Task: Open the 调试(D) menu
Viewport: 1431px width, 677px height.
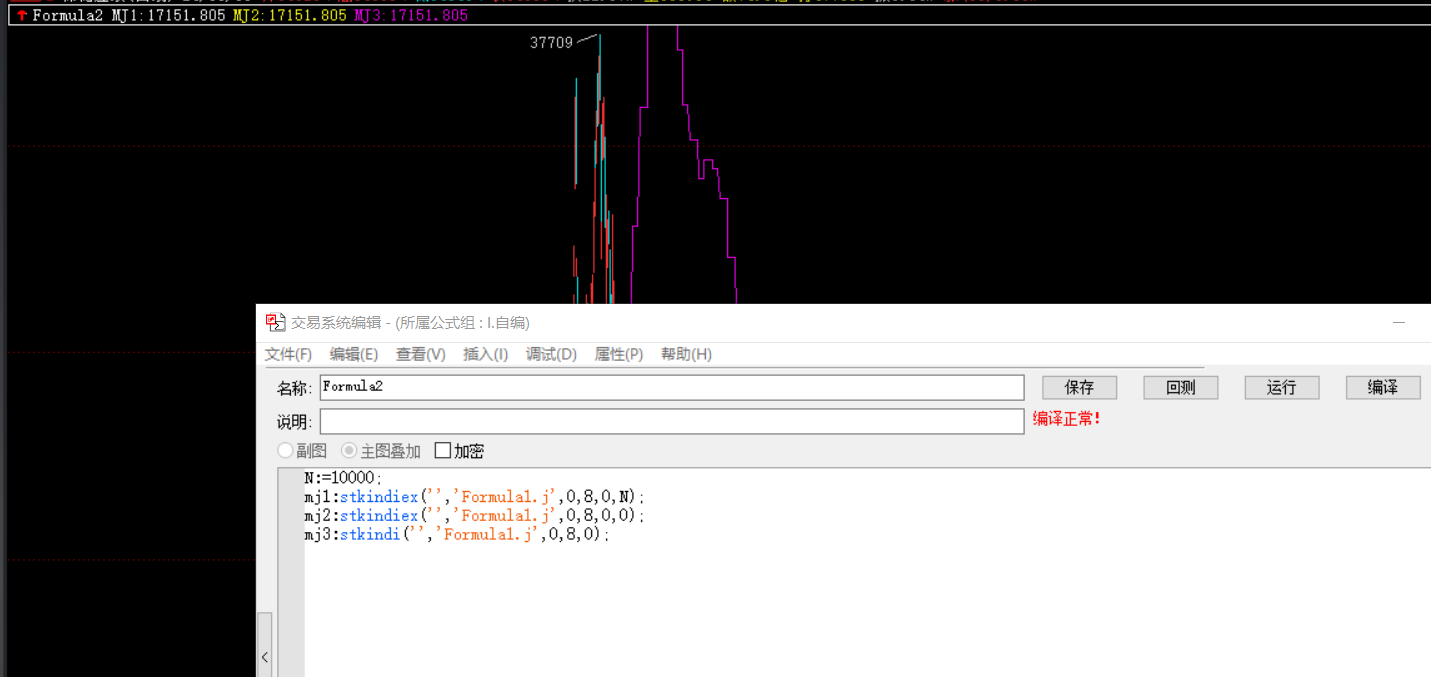Action: (551, 354)
